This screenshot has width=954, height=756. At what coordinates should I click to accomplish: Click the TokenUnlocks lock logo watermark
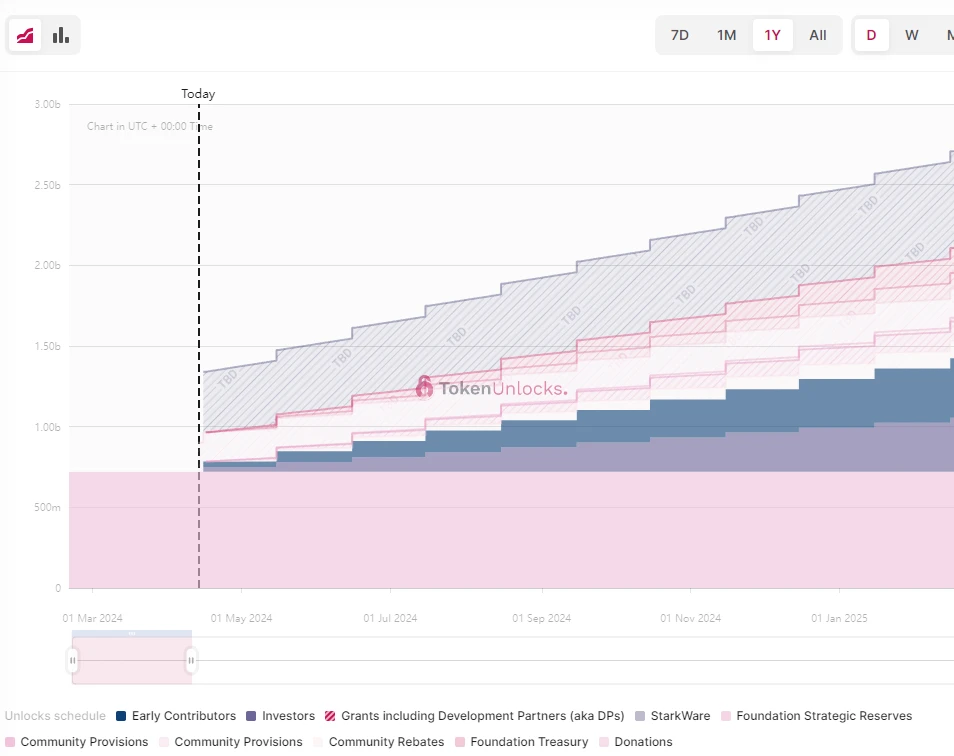[x=425, y=386]
